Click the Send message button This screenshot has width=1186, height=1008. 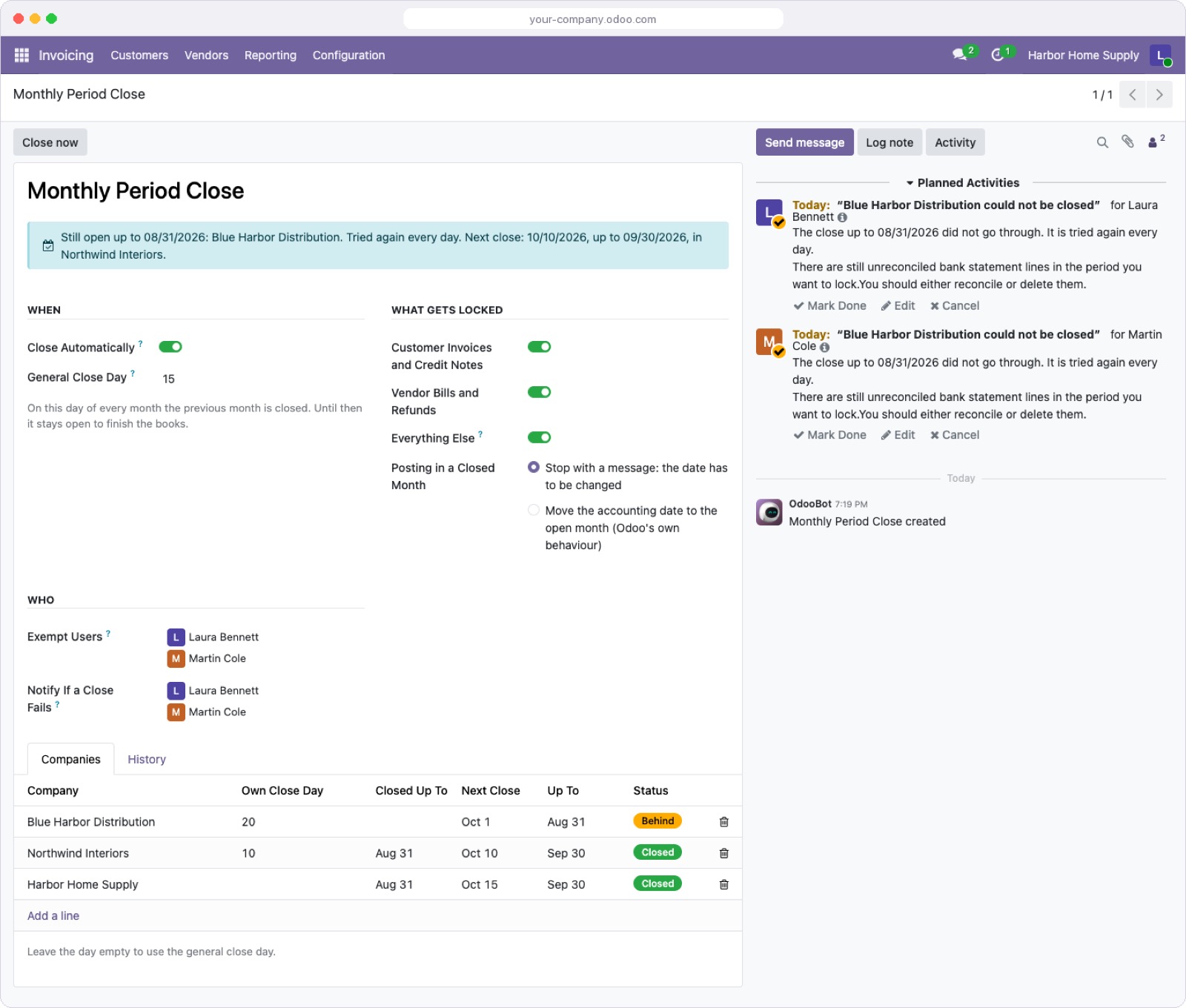(804, 142)
